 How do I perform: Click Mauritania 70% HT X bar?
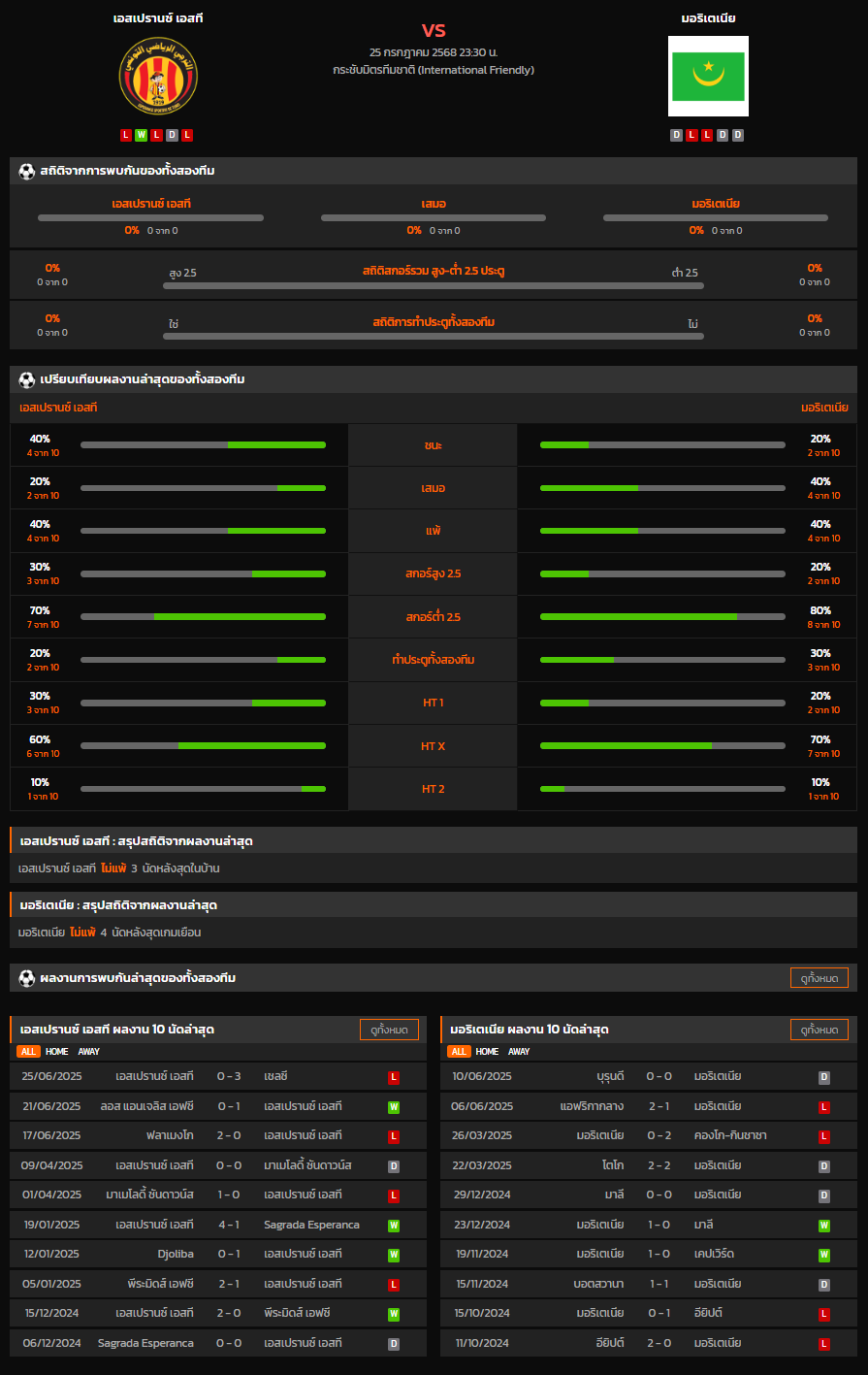click(x=662, y=746)
